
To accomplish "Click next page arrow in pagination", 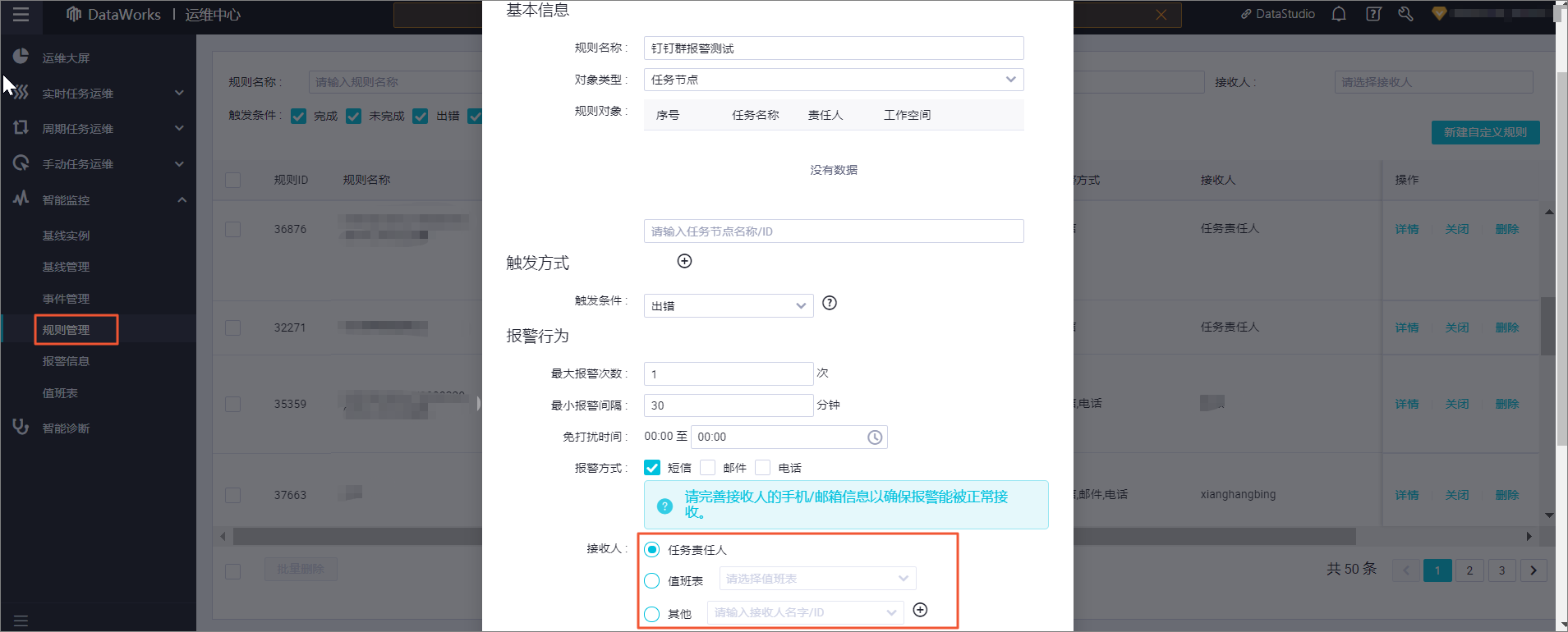I will click(x=1534, y=570).
